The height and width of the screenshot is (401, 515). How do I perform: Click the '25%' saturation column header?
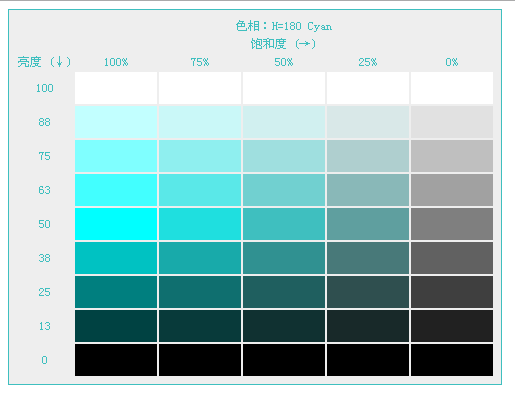click(x=368, y=62)
